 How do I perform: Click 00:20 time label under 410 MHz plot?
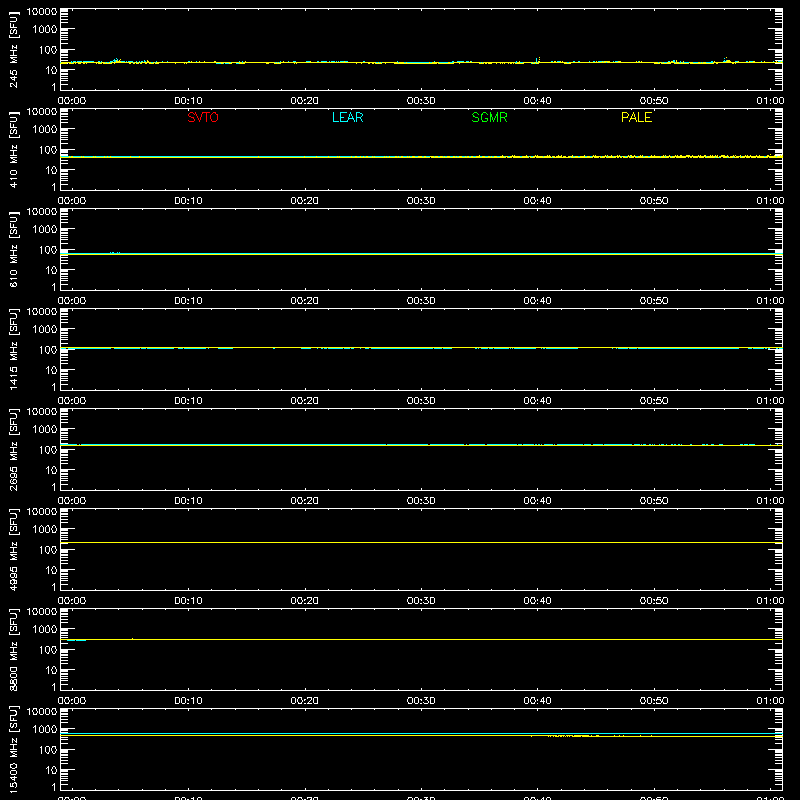[305, 201]
